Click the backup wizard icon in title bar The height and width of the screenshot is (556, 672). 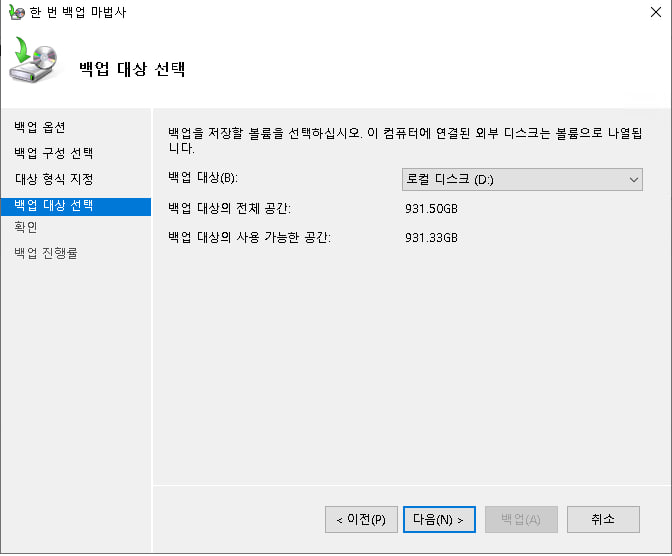tap(16, 12)
